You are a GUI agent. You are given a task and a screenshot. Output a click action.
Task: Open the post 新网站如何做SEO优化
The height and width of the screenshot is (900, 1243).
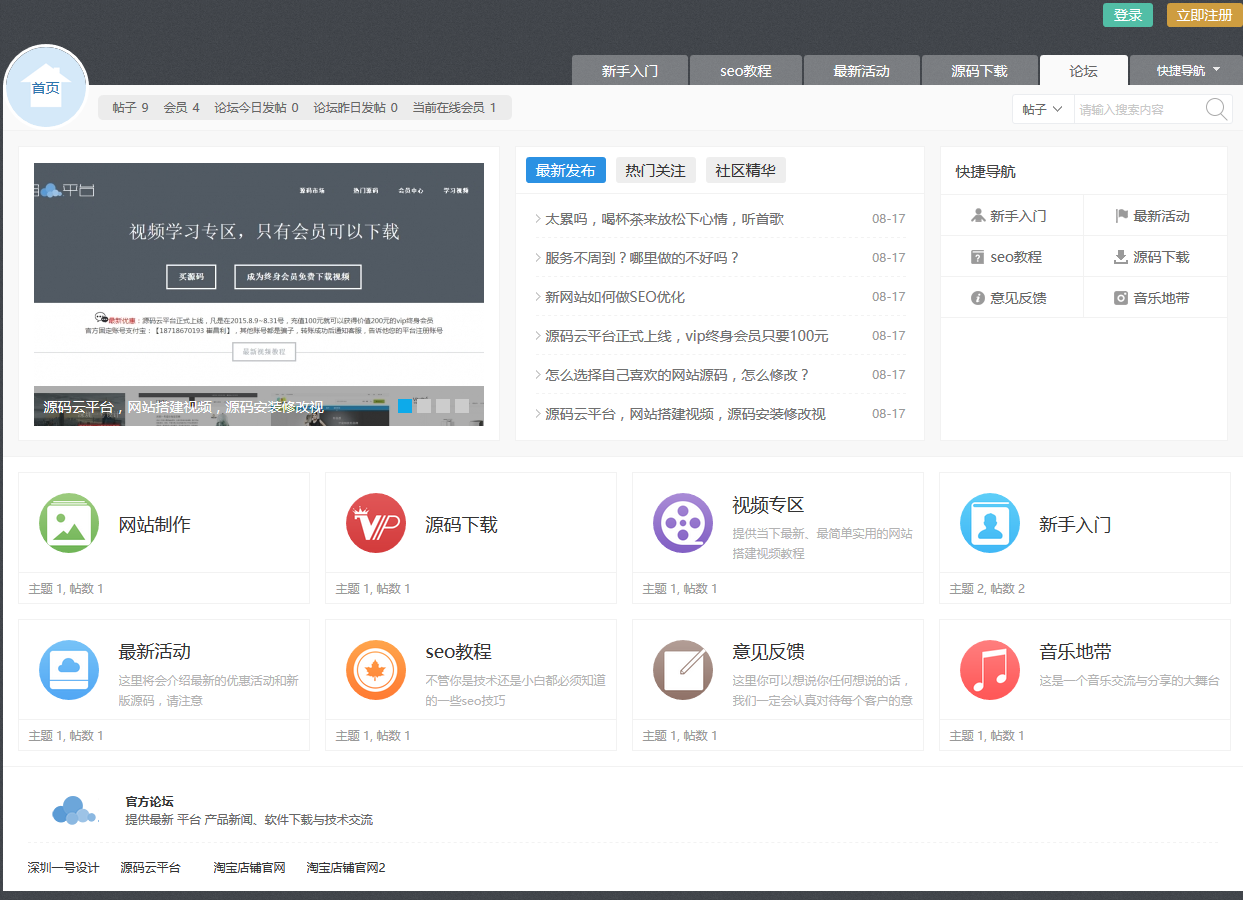614,297
